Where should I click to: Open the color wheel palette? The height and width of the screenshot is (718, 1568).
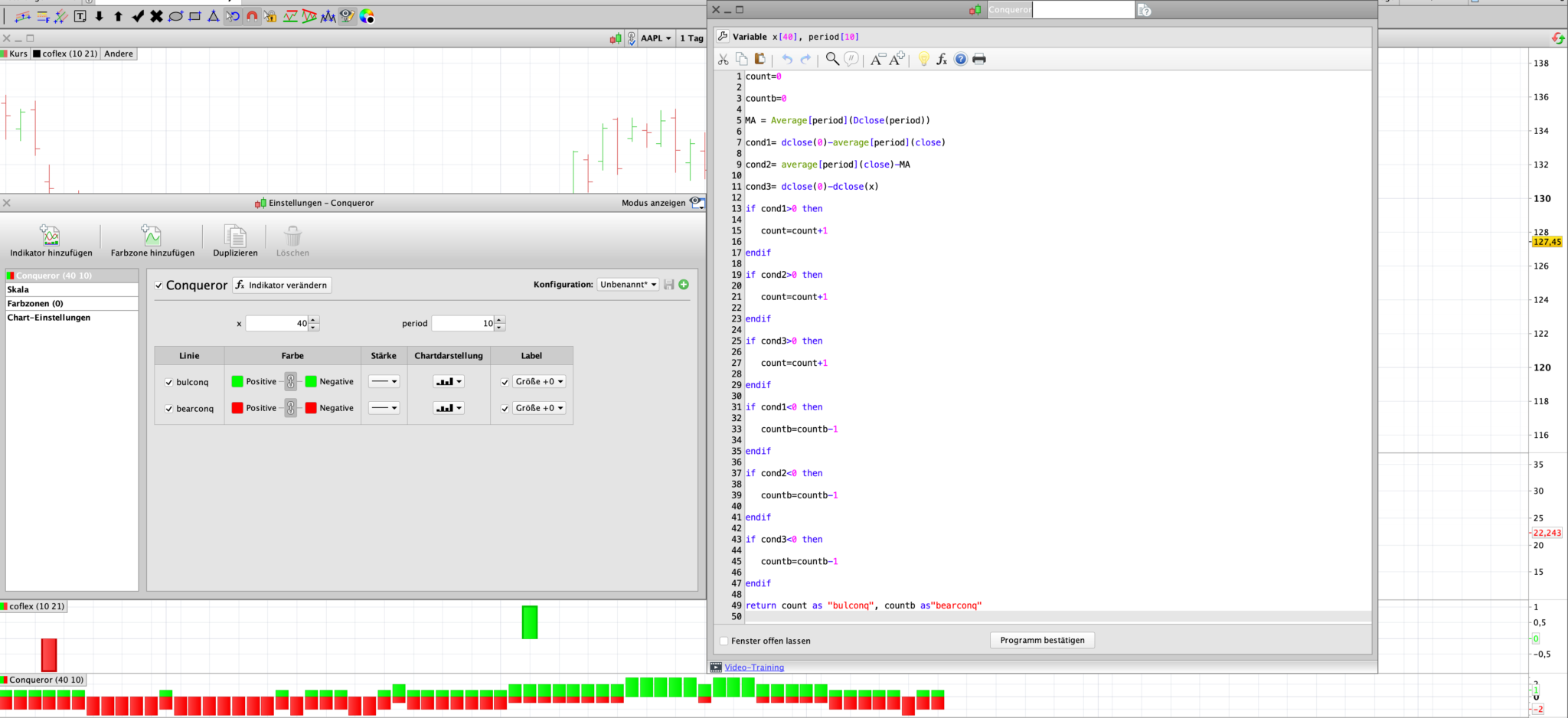367,16
